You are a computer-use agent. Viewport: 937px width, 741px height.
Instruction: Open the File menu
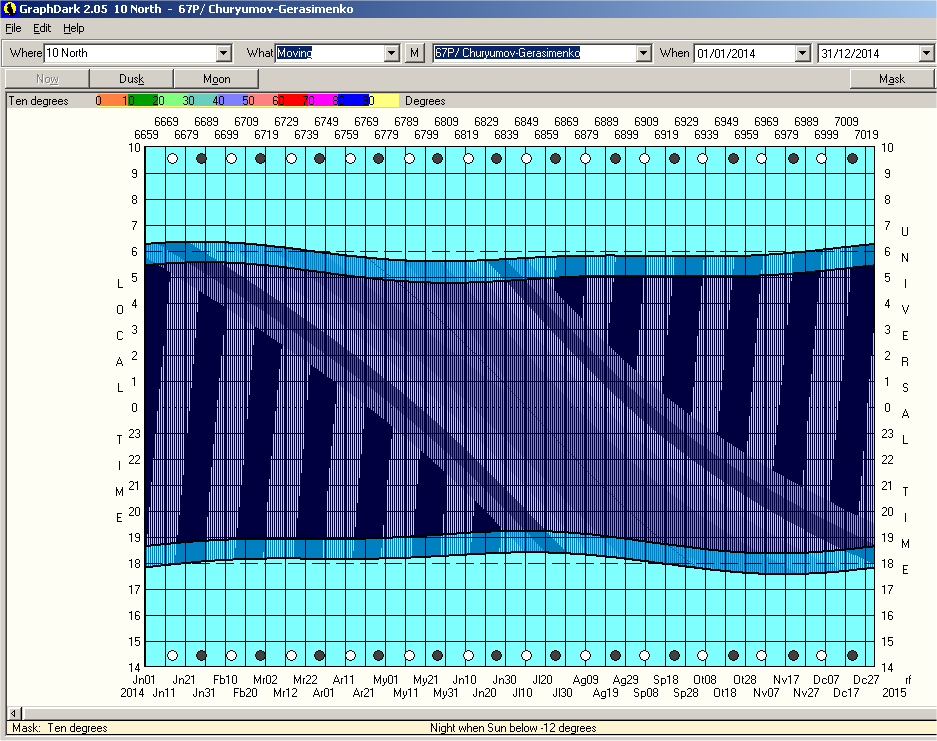13,28
